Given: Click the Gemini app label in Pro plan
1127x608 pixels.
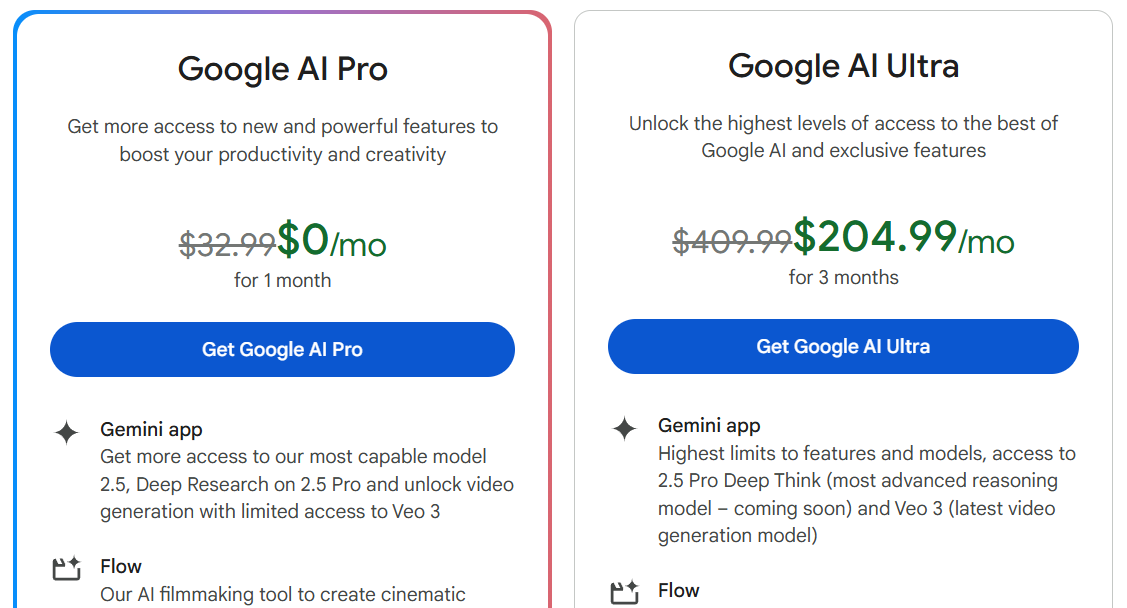Looking at the screenshot, I should tap(151, 430).
